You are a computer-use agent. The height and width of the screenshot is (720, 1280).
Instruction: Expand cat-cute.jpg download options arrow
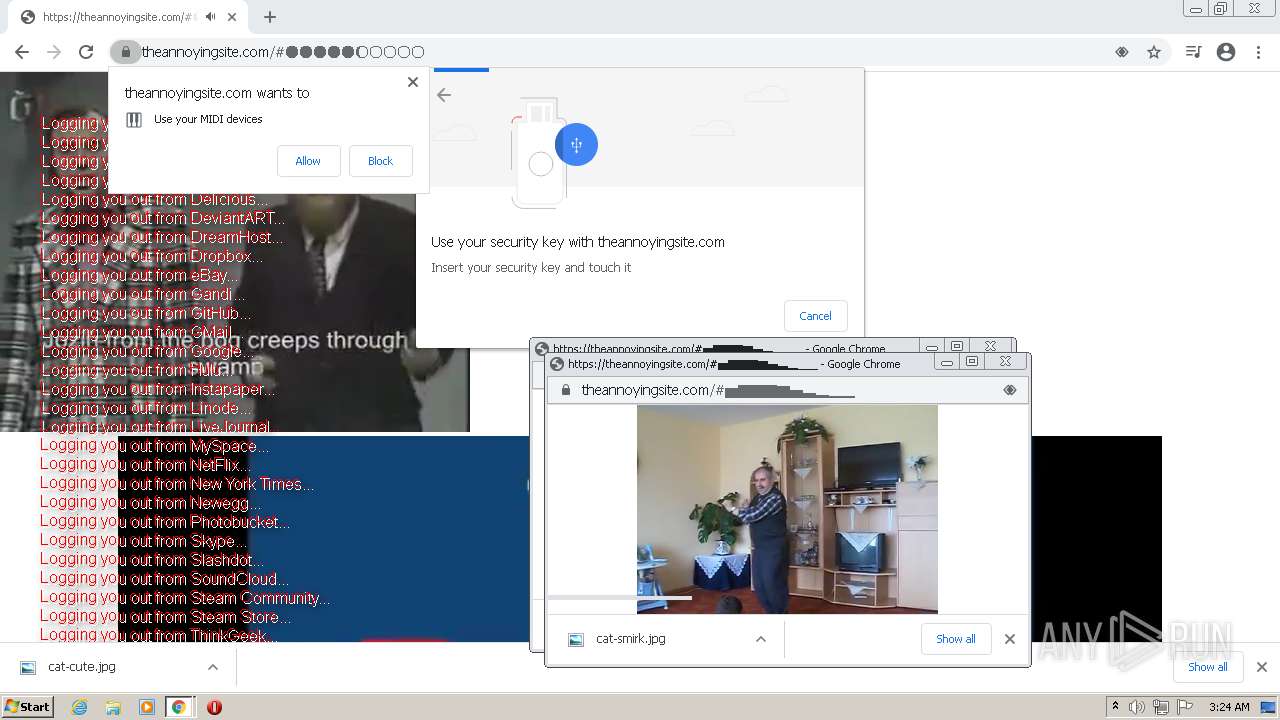[213, 667]
